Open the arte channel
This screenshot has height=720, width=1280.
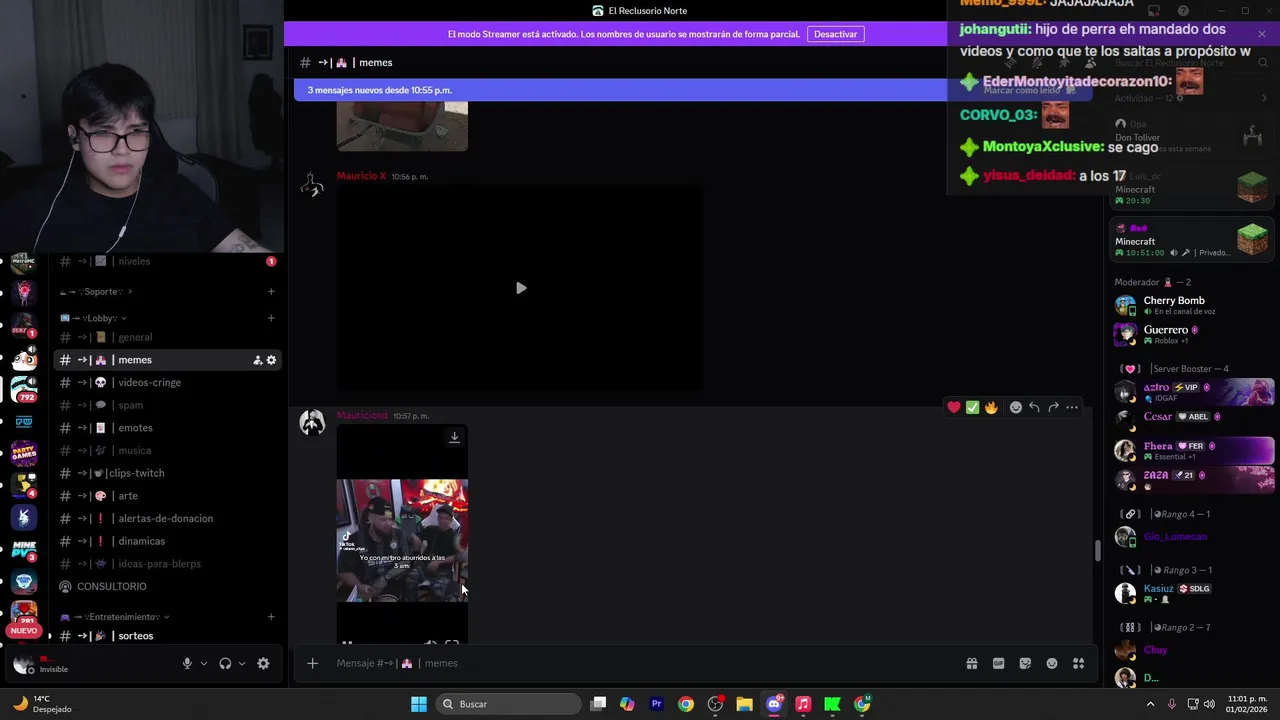[x=167, y=496]
